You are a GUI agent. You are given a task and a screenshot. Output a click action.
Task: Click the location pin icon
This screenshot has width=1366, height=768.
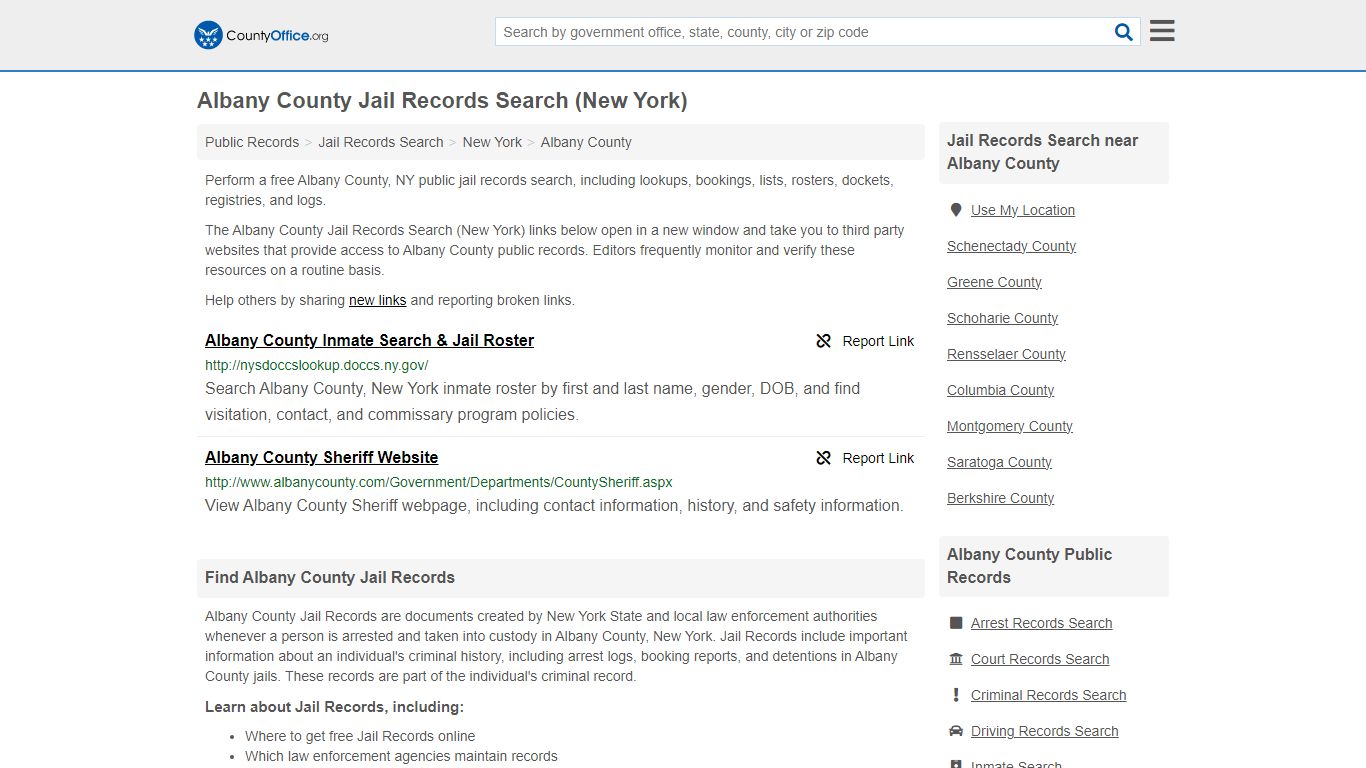pos(956,210)
